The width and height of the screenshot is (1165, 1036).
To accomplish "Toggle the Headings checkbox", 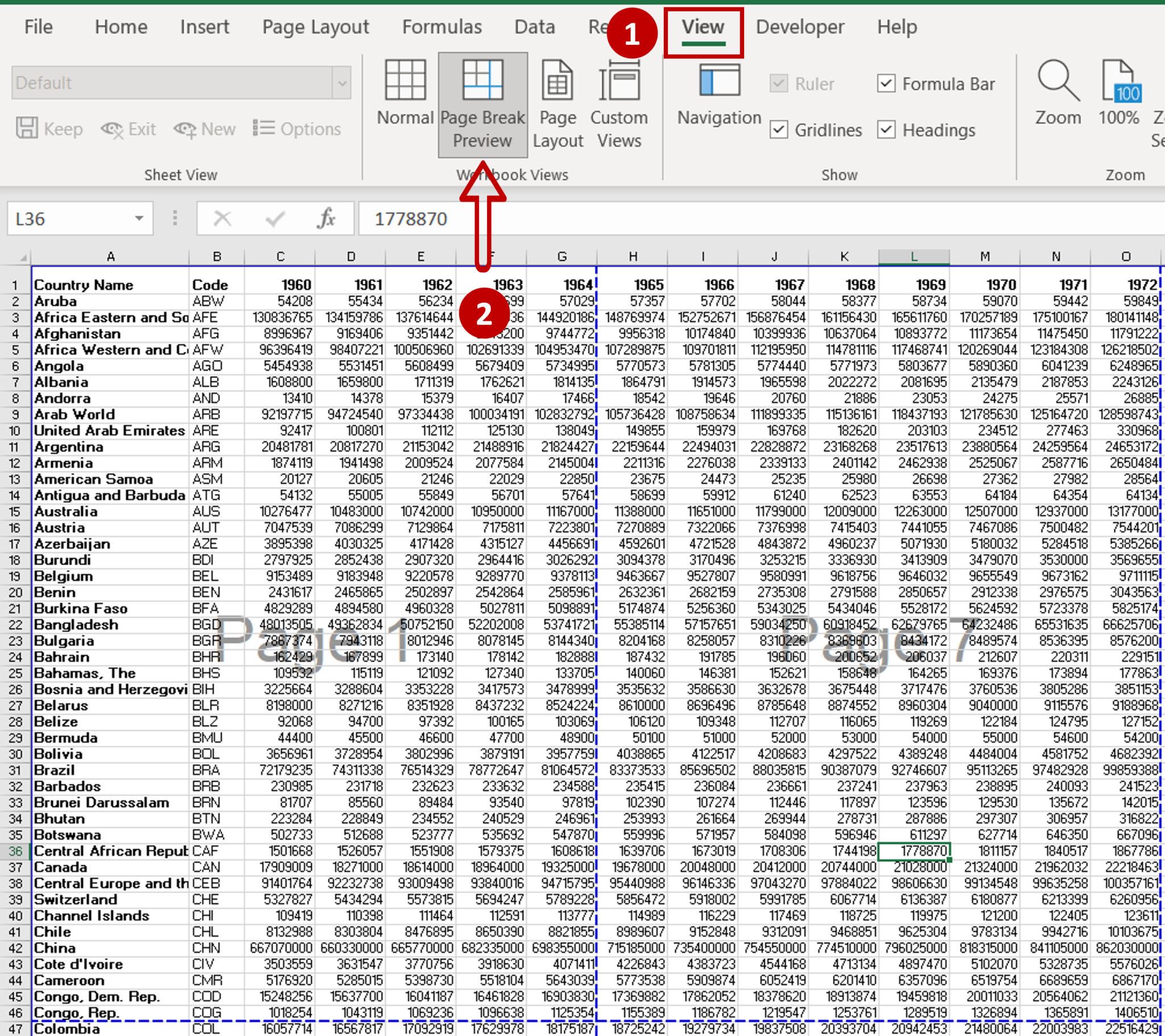I will pos(886,130).
